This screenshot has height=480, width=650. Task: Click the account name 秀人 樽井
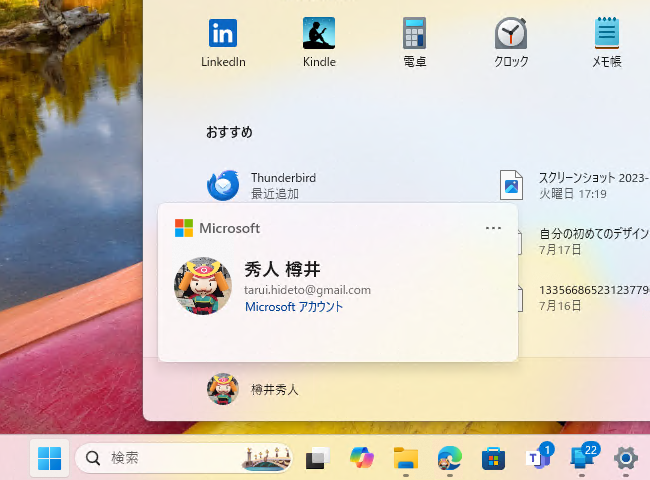[282, 269]
